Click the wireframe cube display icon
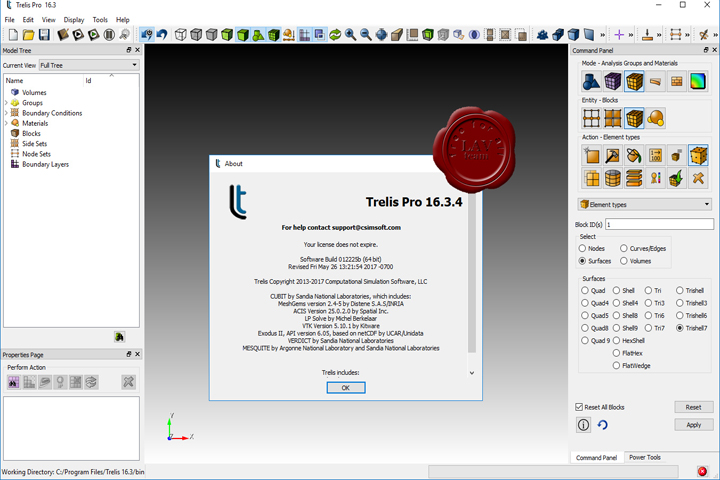The height and width of the screenshot is (480, 720). [x=181, y=34]
